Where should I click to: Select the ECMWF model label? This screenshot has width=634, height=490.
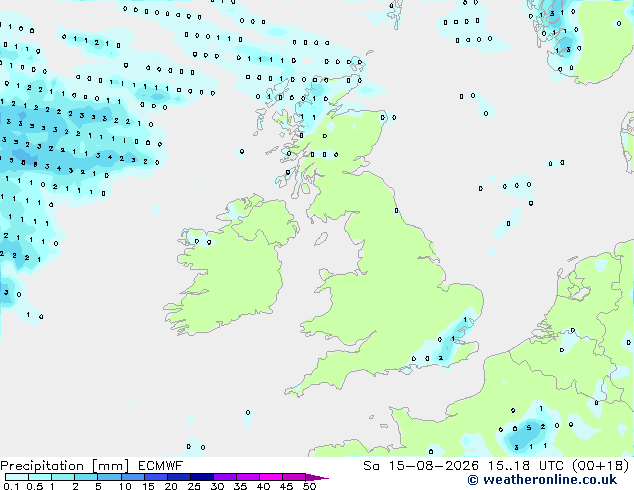(160, 466)
